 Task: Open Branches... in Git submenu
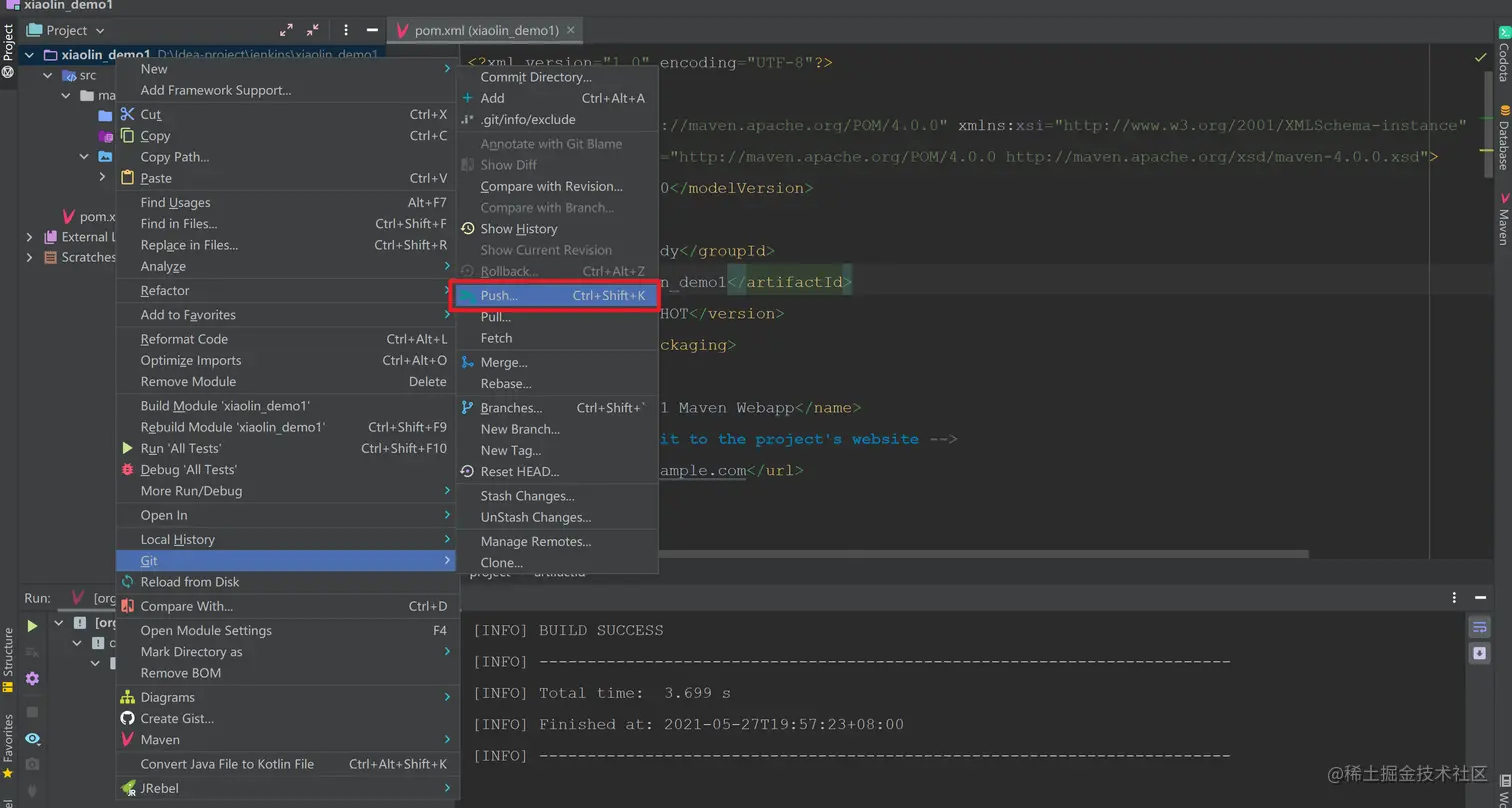[x=556, y=408]
